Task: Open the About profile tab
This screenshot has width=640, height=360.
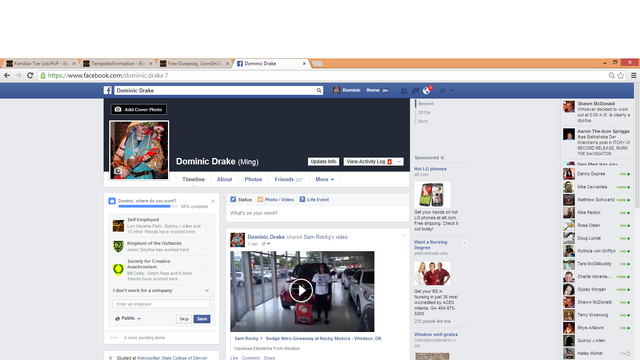Action: 224,179
